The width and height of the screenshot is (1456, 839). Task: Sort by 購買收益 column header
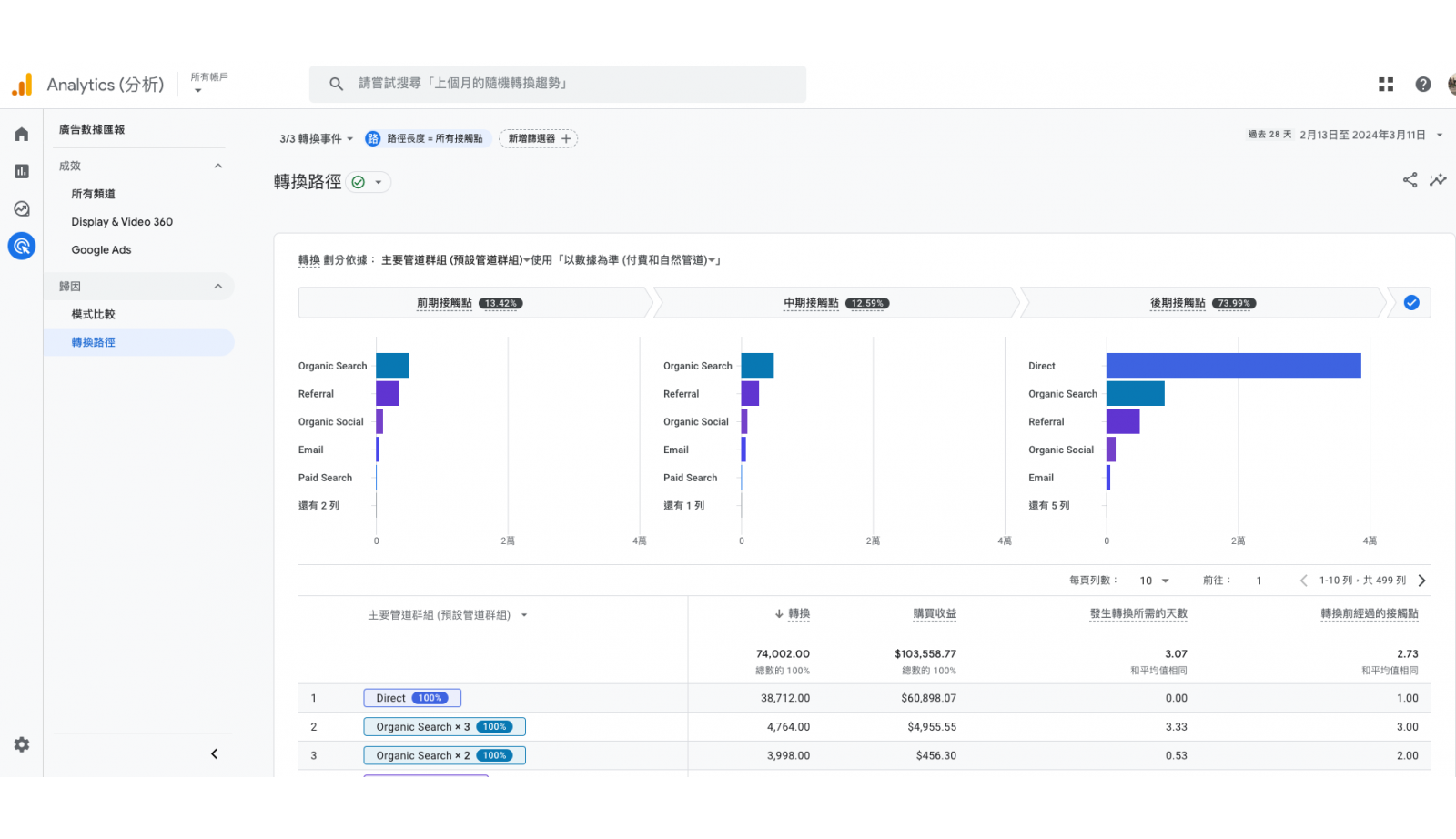(935, 614)
